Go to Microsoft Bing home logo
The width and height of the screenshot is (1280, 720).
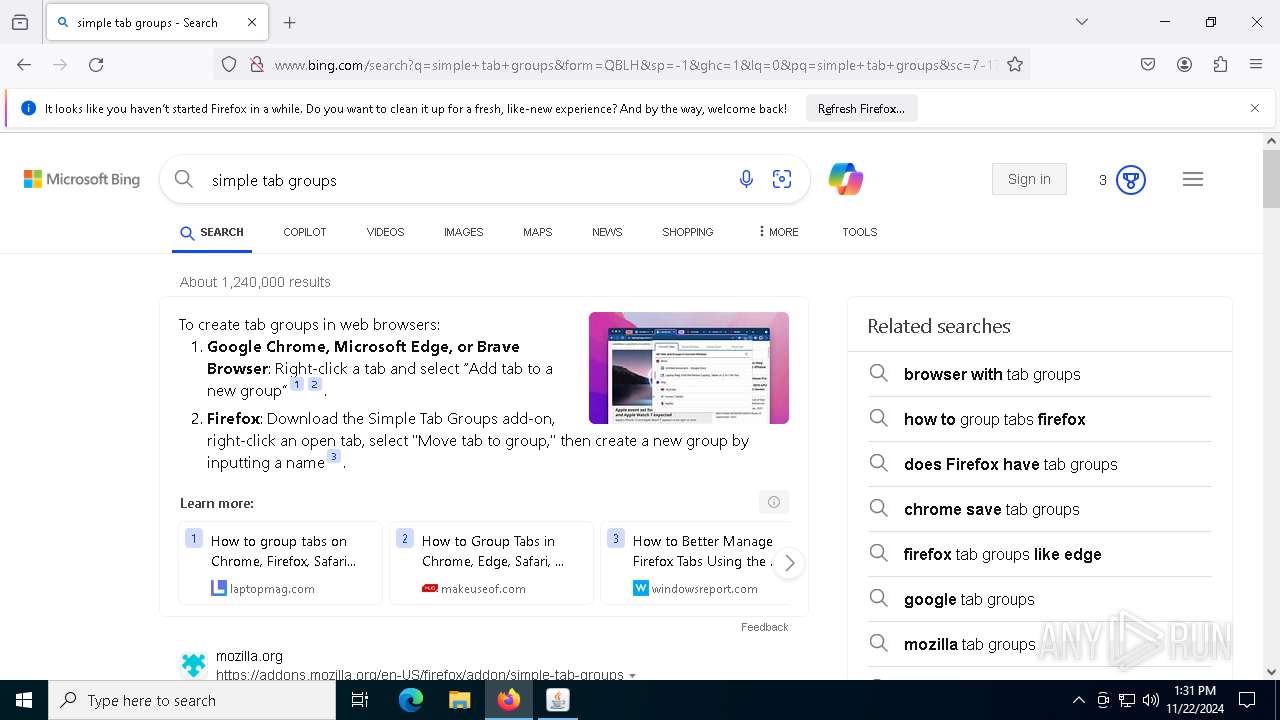pos(82,180)
